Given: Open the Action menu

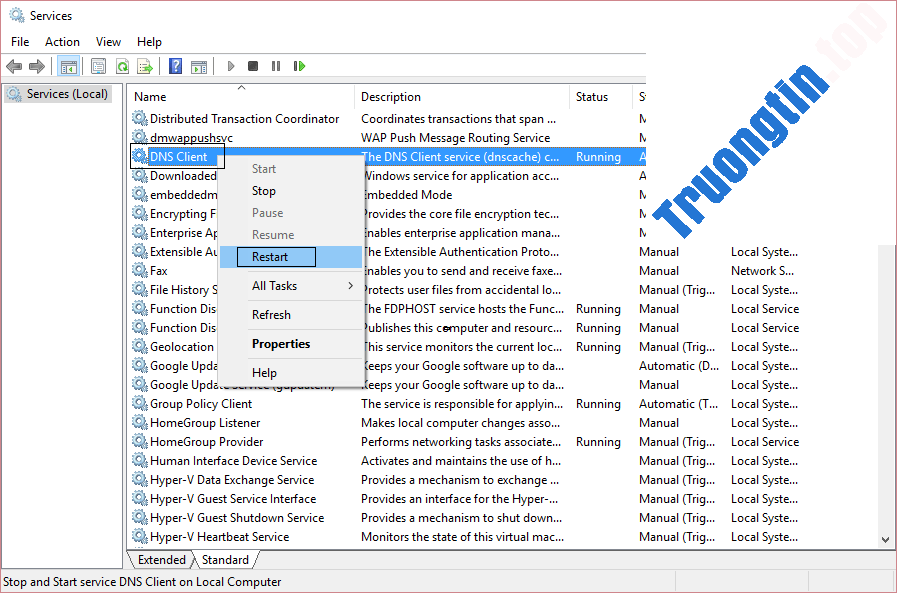Looking at the screenshot, I should point(62,42).
